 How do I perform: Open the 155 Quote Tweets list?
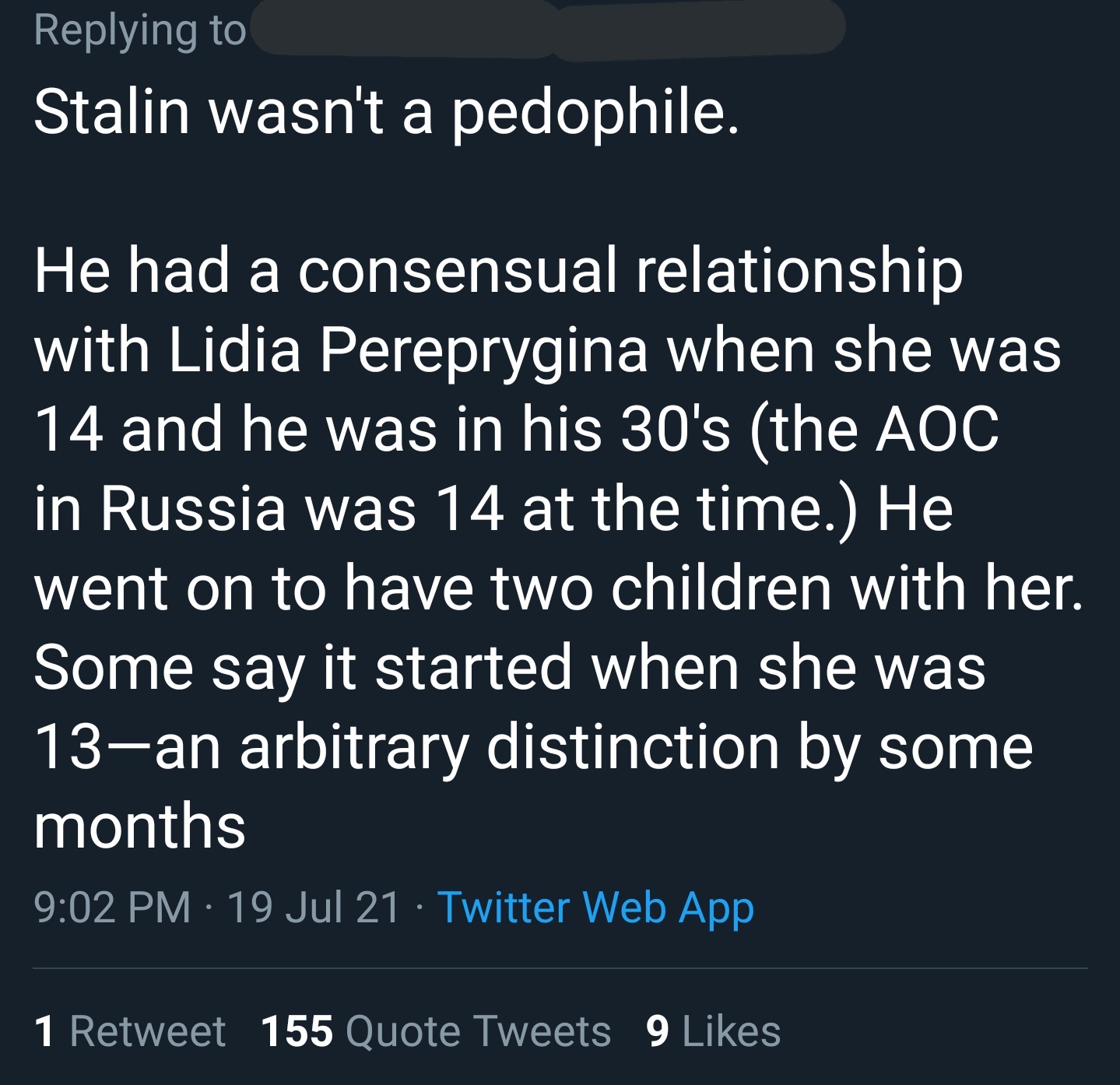(x=436, y=1031)
